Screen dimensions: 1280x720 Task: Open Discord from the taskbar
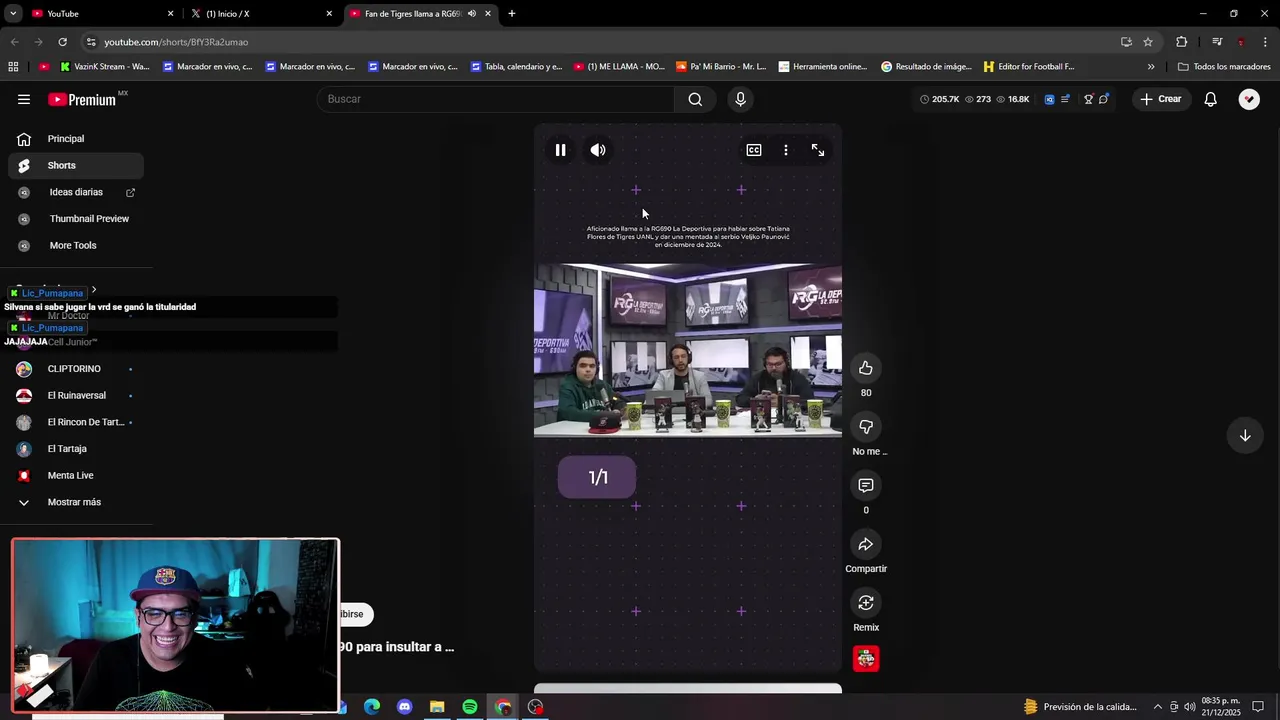pos(404,707)
